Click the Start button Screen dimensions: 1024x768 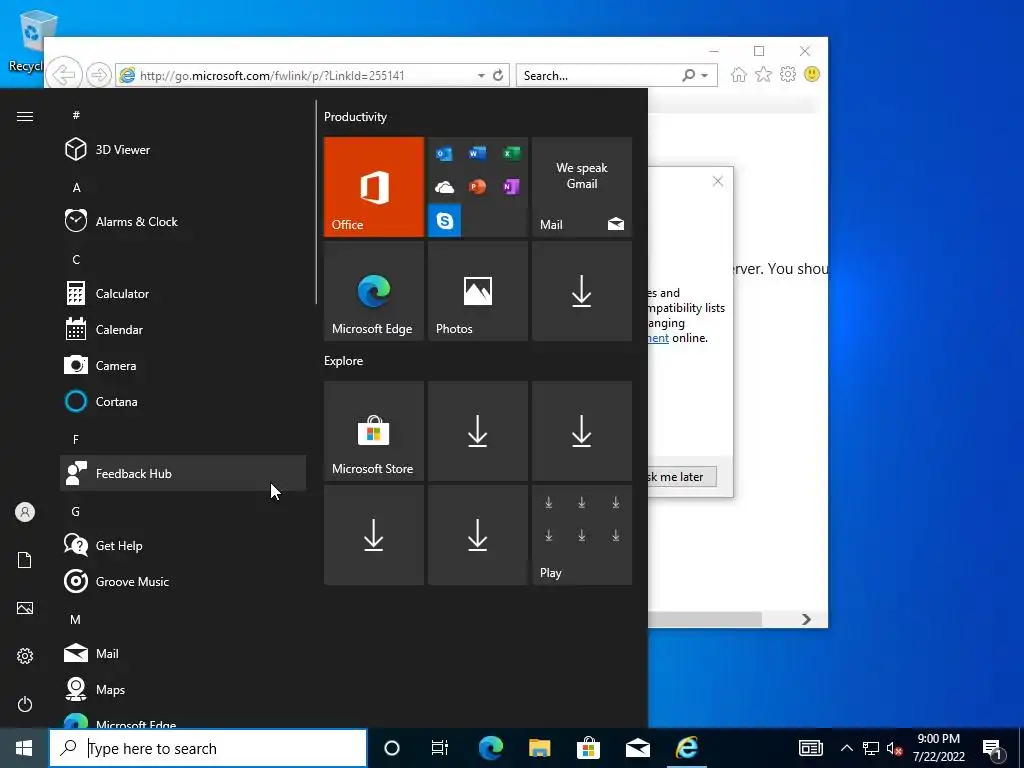(x=24, y=748)
